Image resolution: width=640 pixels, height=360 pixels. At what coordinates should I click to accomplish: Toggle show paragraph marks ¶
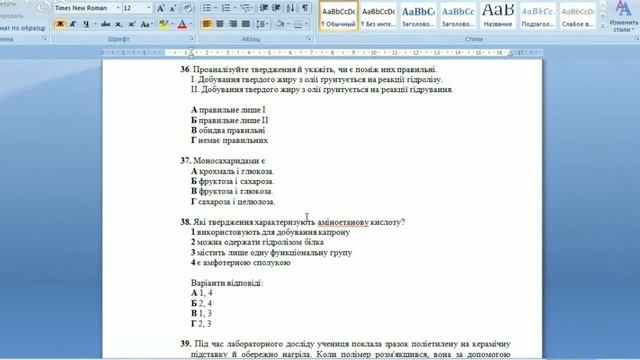tap(305, 8)
